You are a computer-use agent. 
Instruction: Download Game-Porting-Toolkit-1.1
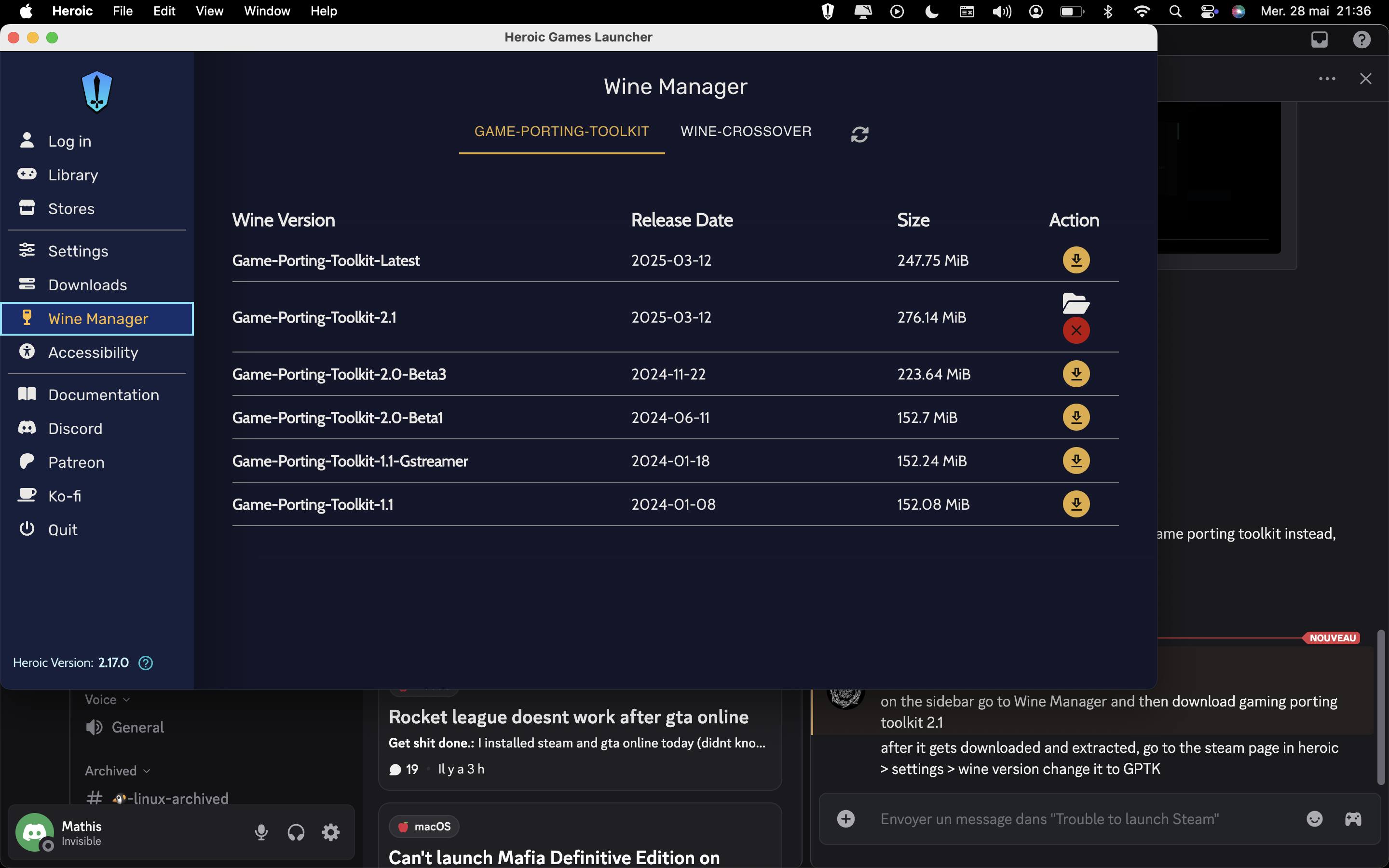pyautogui.click(x=1076, y=504)
